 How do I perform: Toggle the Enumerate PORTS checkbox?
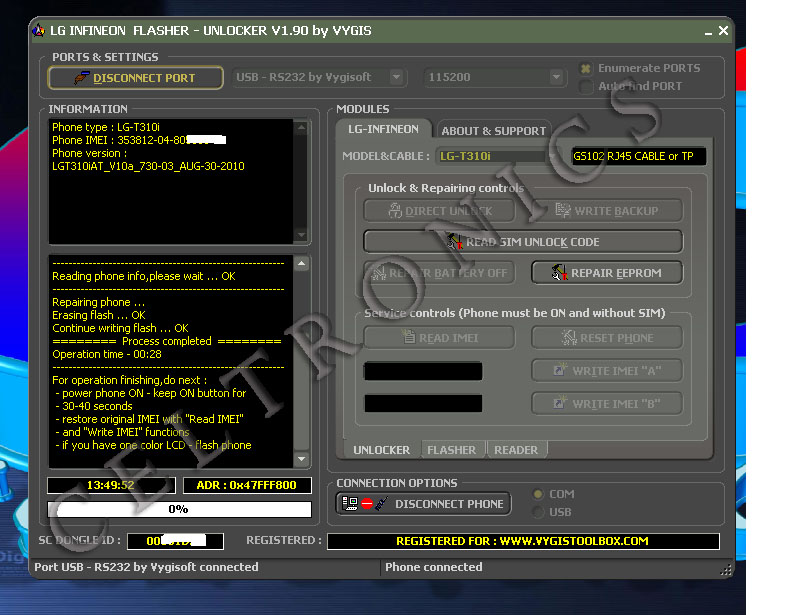586,68
